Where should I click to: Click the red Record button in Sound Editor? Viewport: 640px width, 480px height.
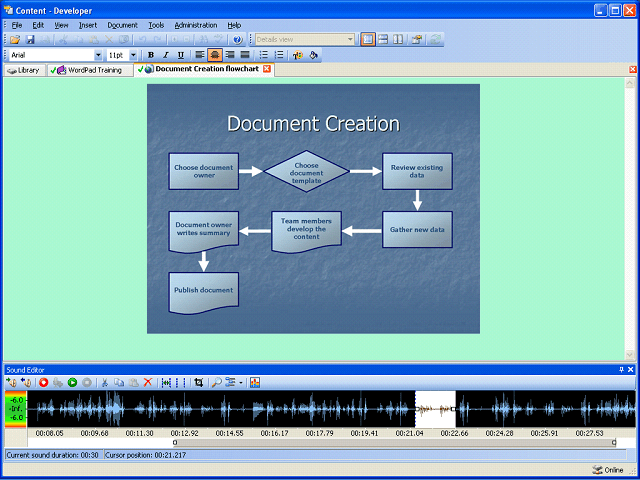tap(44, 382)
